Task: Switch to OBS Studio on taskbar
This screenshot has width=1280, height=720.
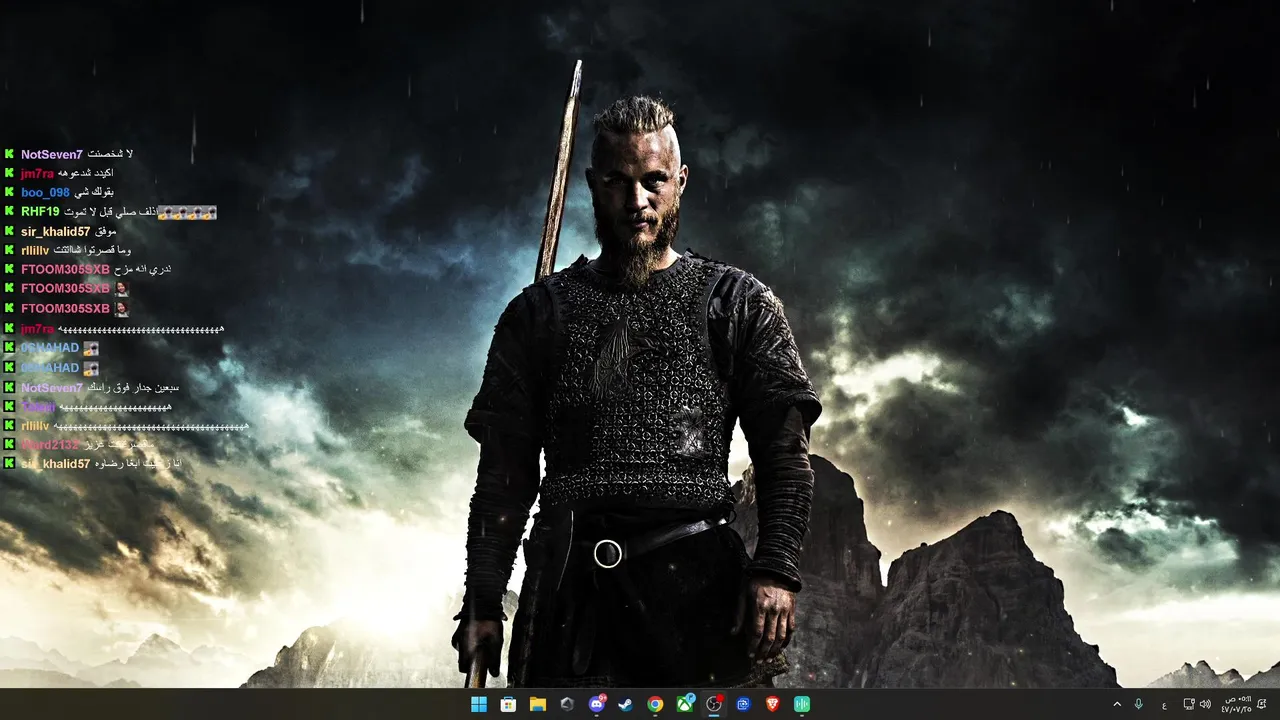Action: 714,704
